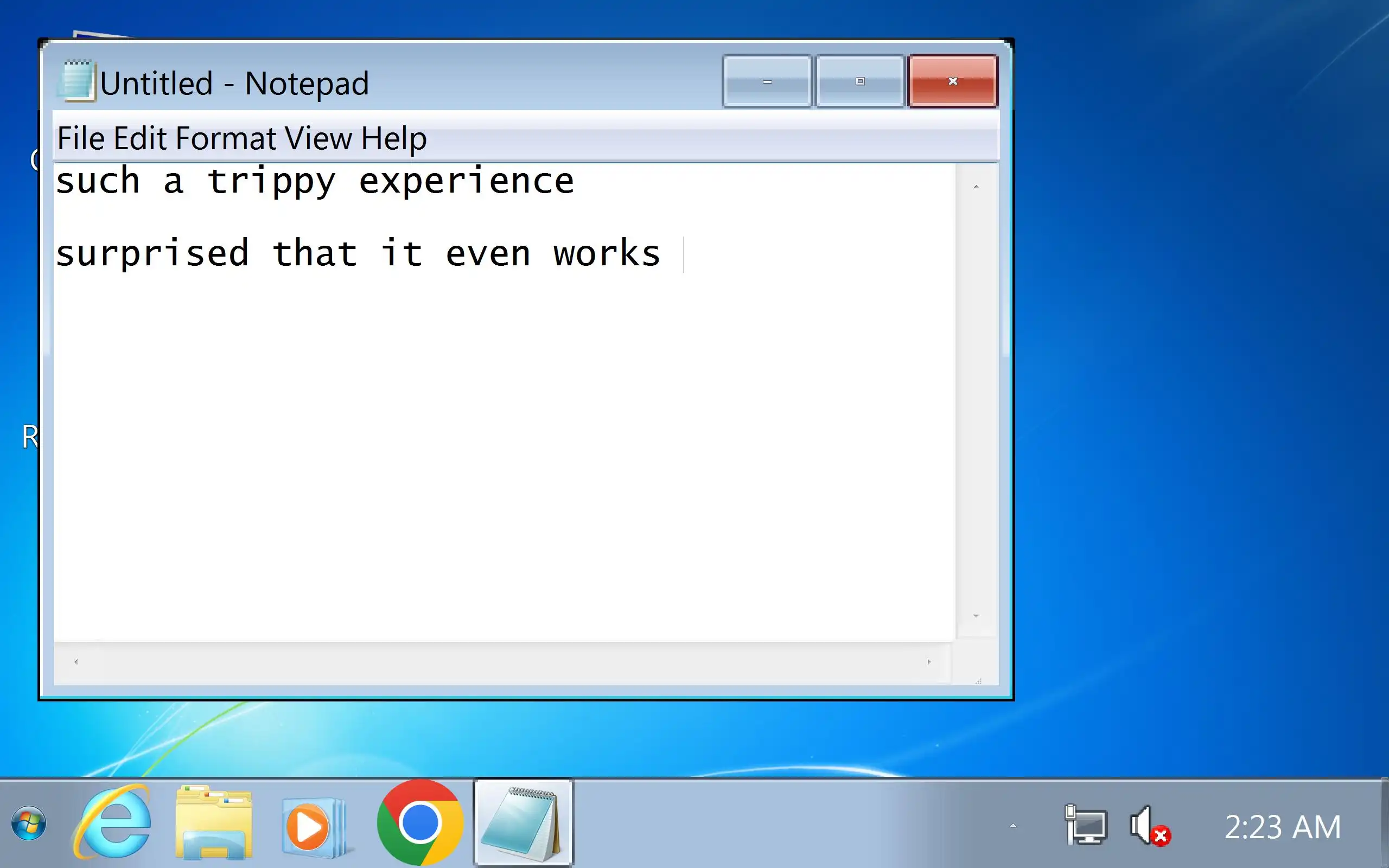Click the Notepad icon in the title bar
The width and height of the screenshot is (1389, 868).
pyautogui.click(x=77, y=81)
